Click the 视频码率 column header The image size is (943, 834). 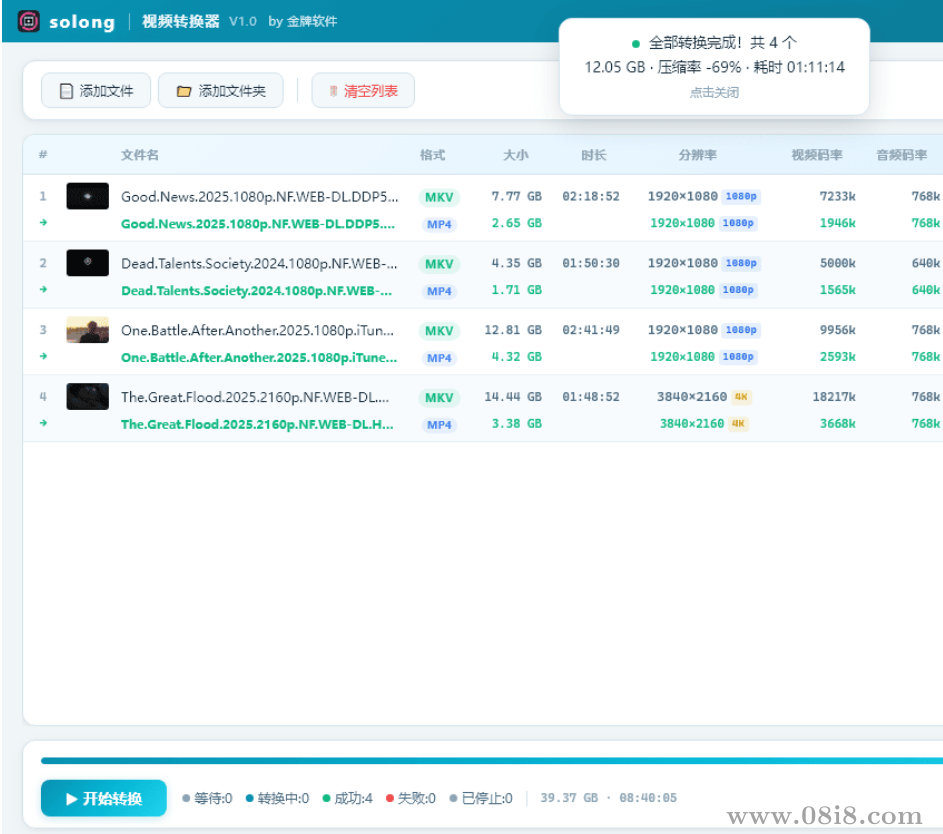point(817,155)
